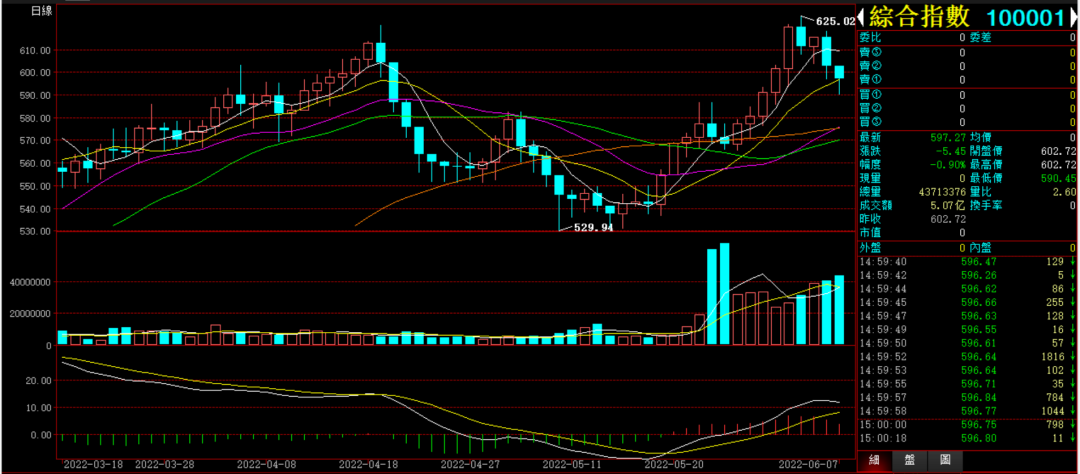The width and height of the screenshot is (1080, 474).
Task: Select the 529.94 low price marker
Action: pos(594,227)
